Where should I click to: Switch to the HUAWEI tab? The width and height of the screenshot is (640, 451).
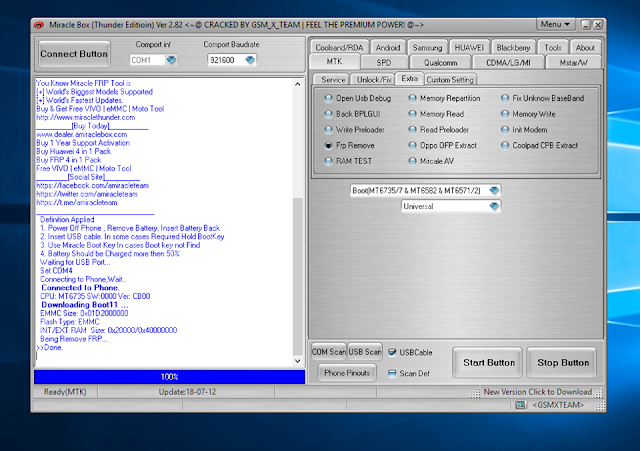(469, 48)
